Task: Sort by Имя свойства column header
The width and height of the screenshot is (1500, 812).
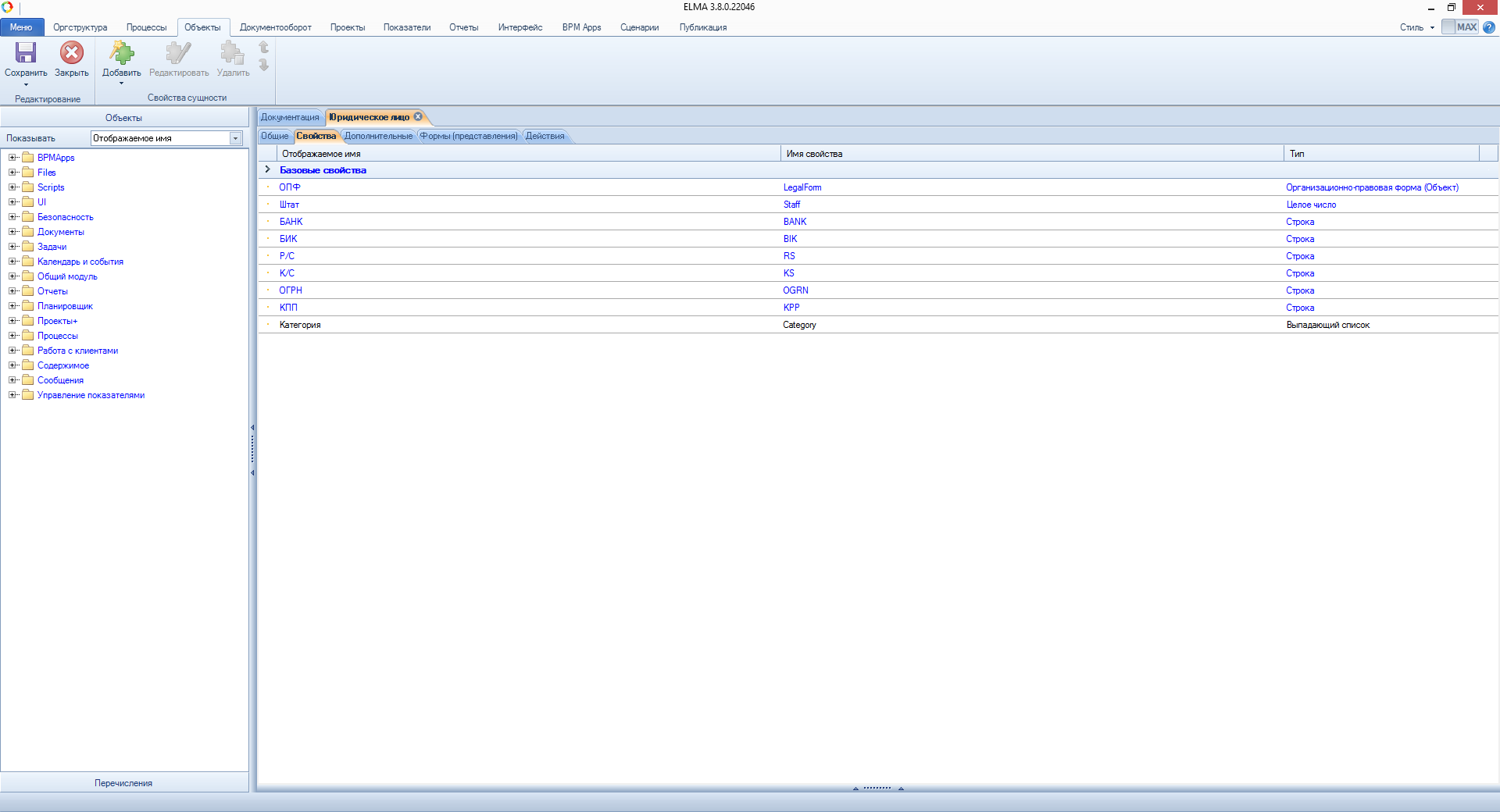Action: pyautogui.click(x=814, y=154)
